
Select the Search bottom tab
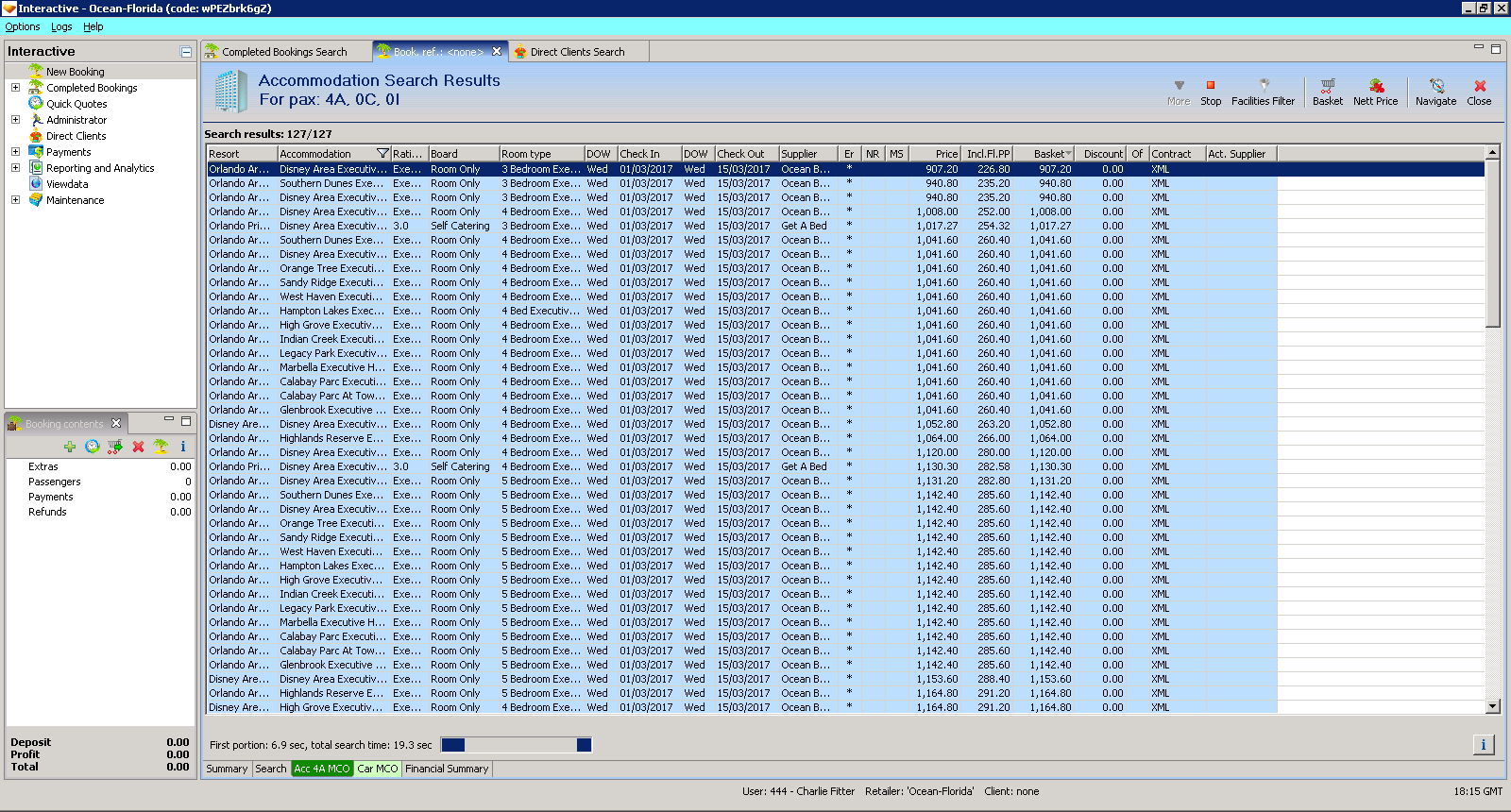click(x=271, y=769)
